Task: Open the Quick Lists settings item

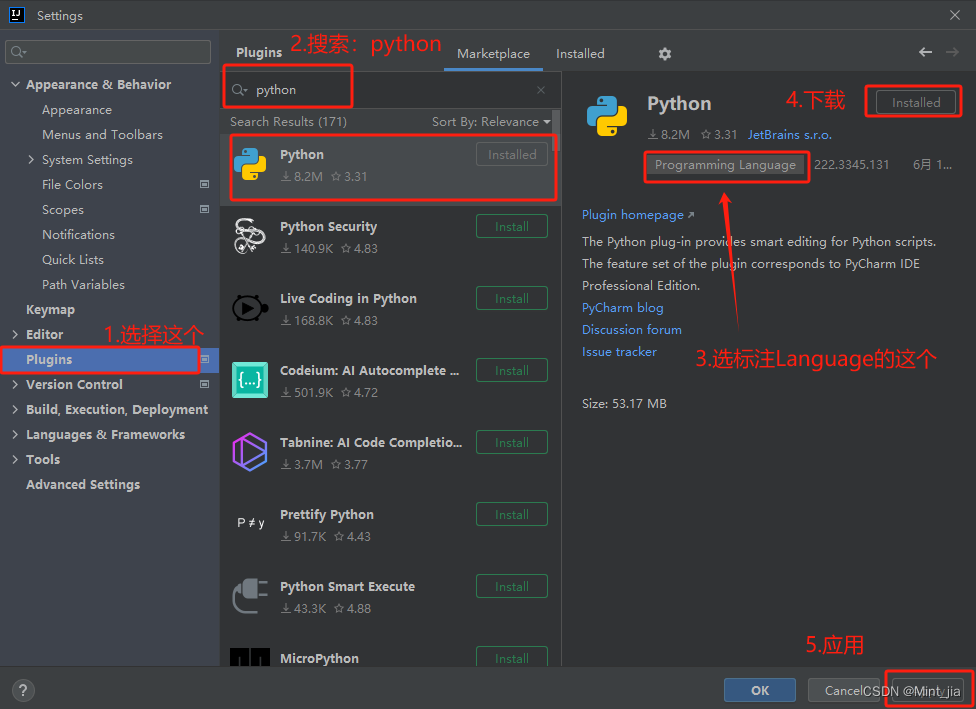Action: [x=73, y=260]
